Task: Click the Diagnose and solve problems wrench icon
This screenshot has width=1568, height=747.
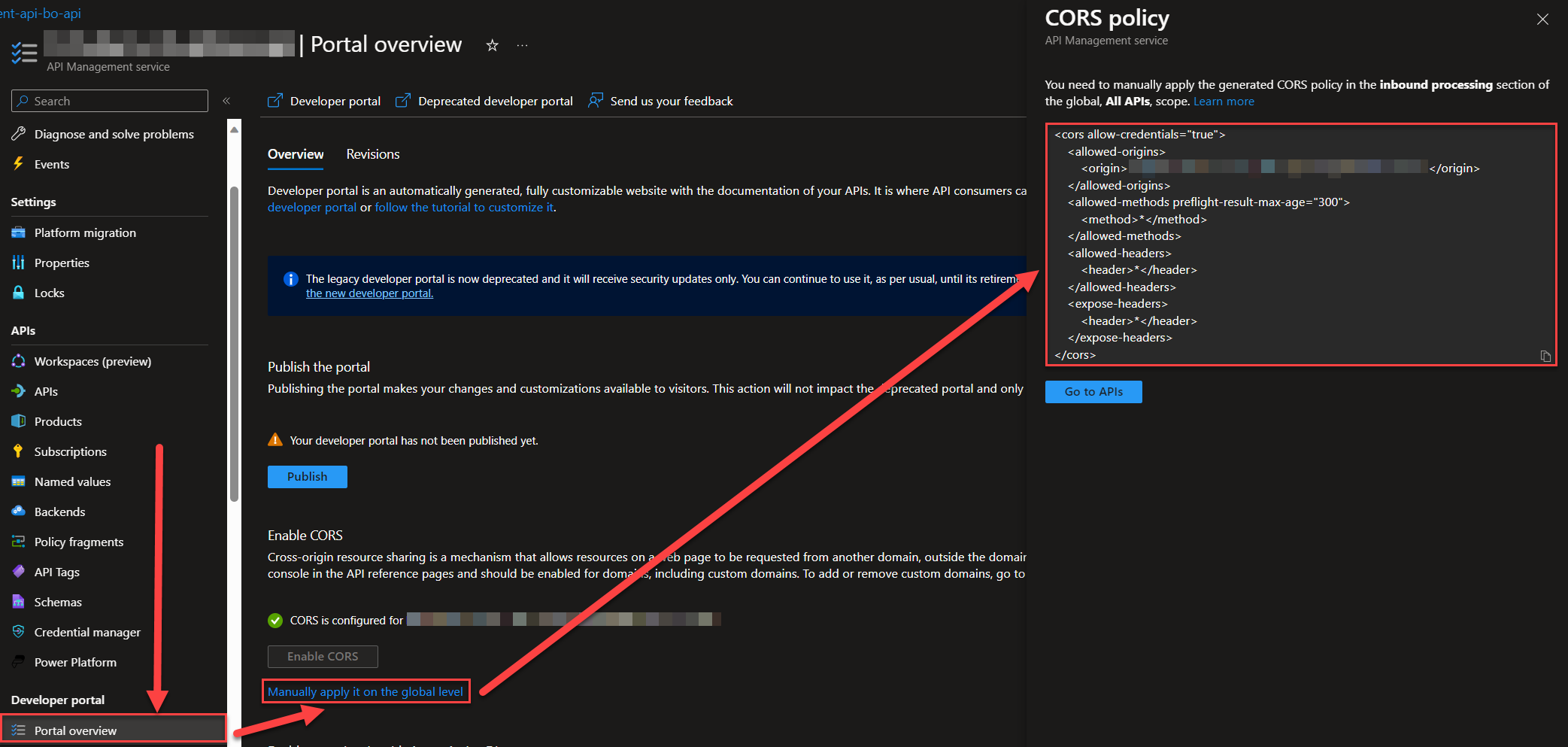Action: tap(19, 134)
